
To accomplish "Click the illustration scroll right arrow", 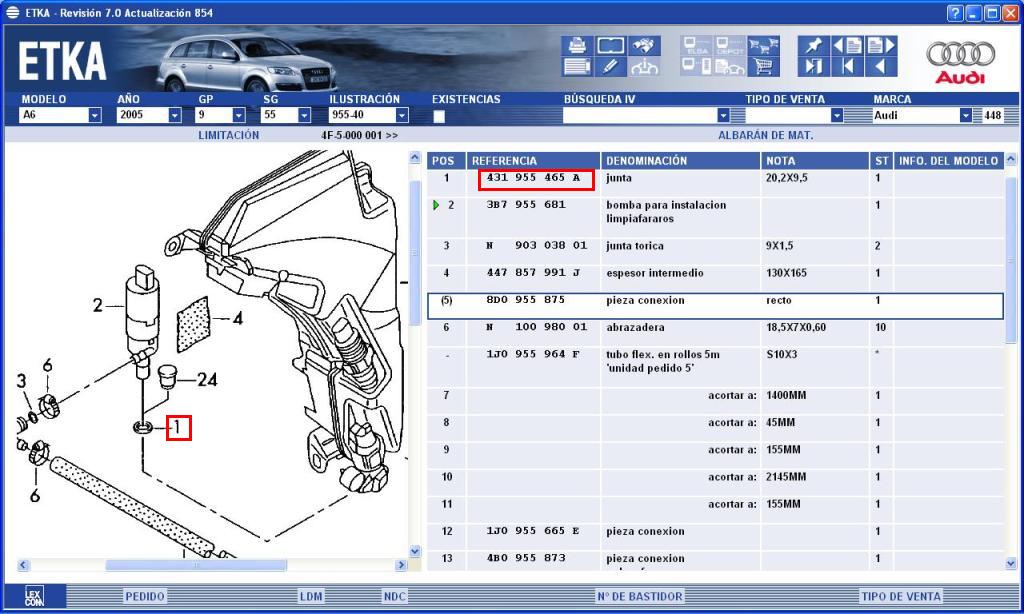I will [x=402, y=565].
